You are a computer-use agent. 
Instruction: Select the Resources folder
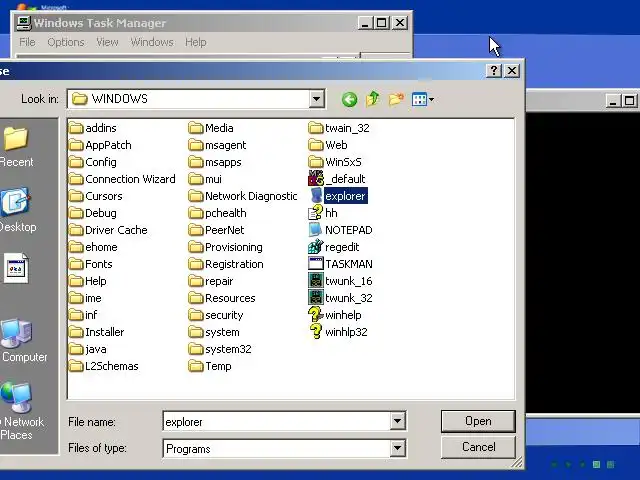coord(222,298)
